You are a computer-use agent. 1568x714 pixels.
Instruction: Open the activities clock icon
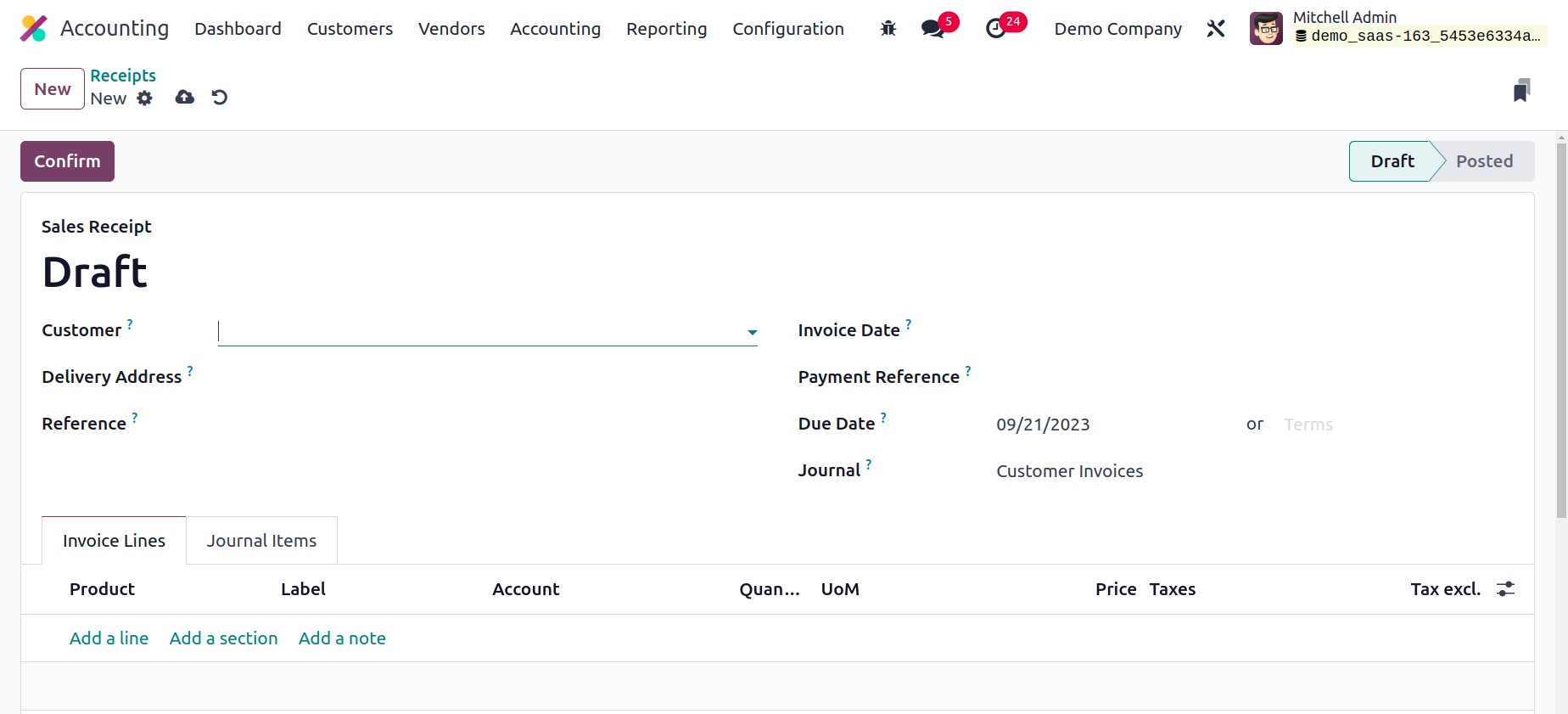996,29
